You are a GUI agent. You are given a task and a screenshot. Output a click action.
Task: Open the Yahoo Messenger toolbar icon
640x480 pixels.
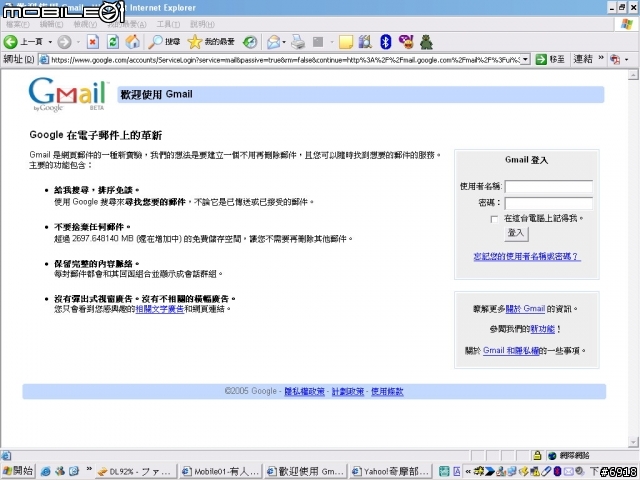(406, 42)
